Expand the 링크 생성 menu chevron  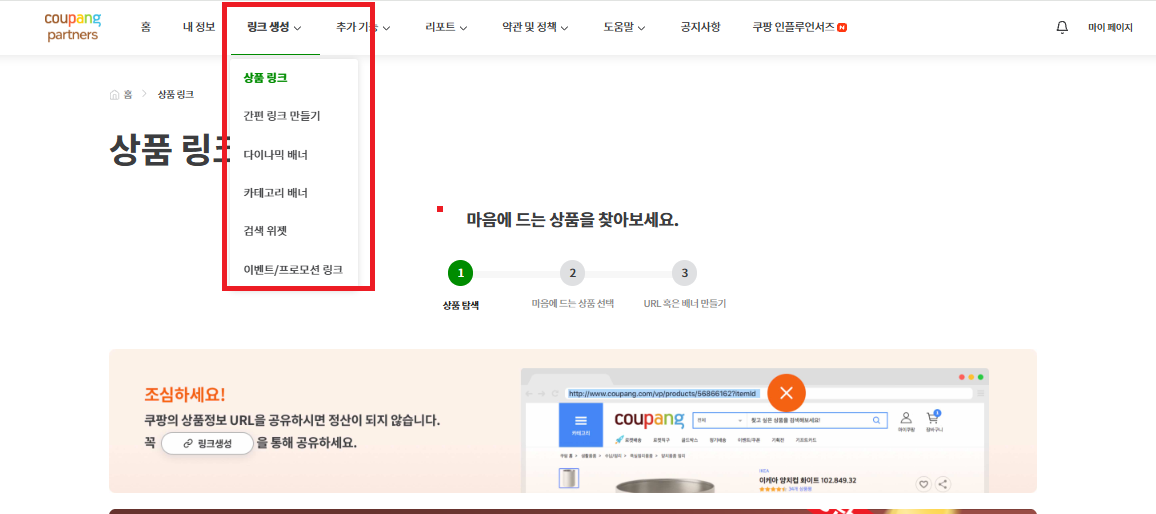click(x=298, y=29)
